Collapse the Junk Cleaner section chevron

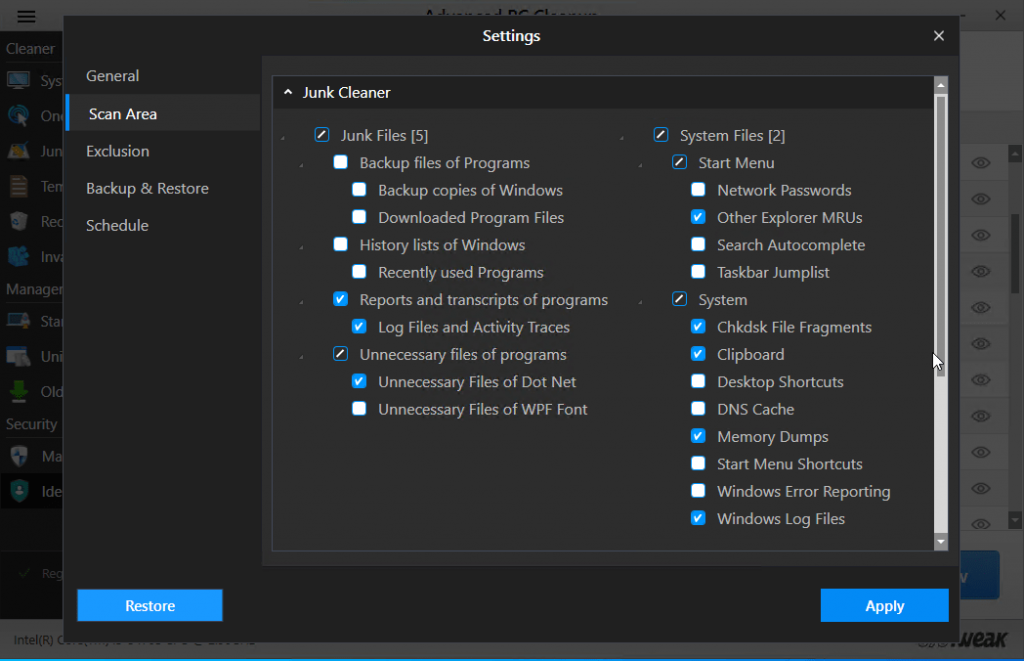click(x=288, y=92)
